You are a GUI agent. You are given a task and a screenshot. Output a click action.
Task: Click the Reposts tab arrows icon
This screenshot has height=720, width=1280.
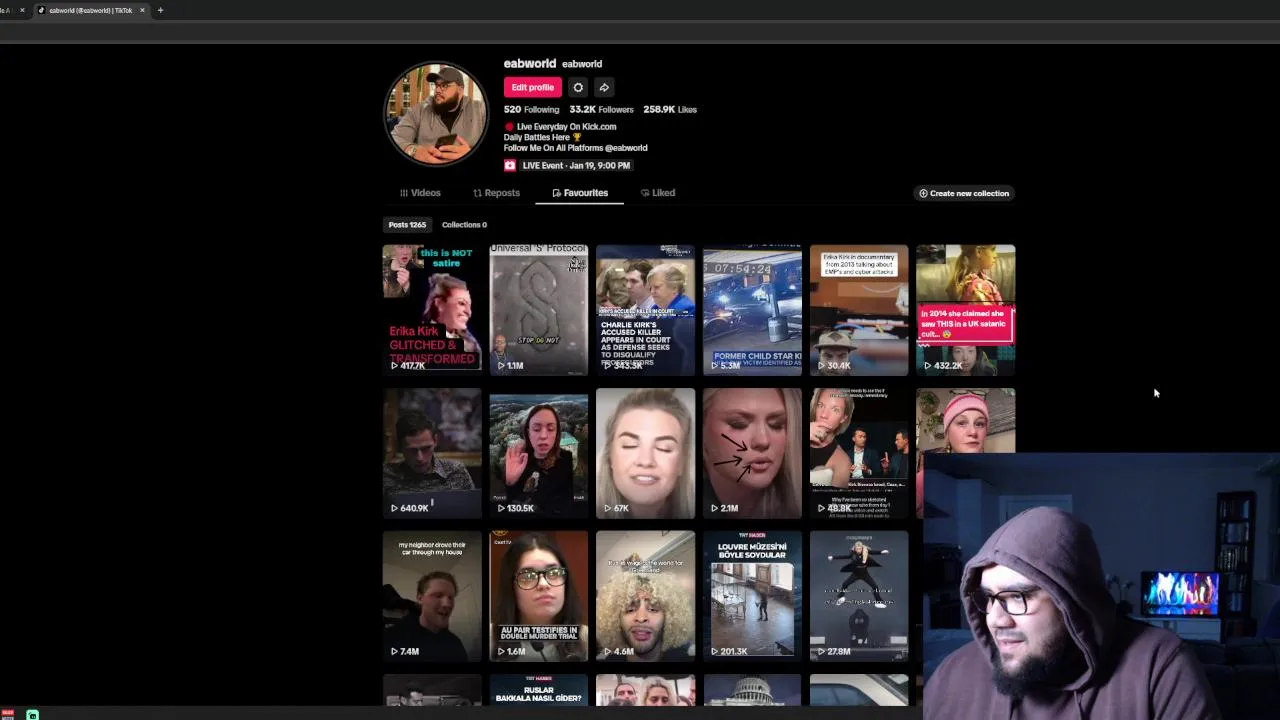coord(478,193)
